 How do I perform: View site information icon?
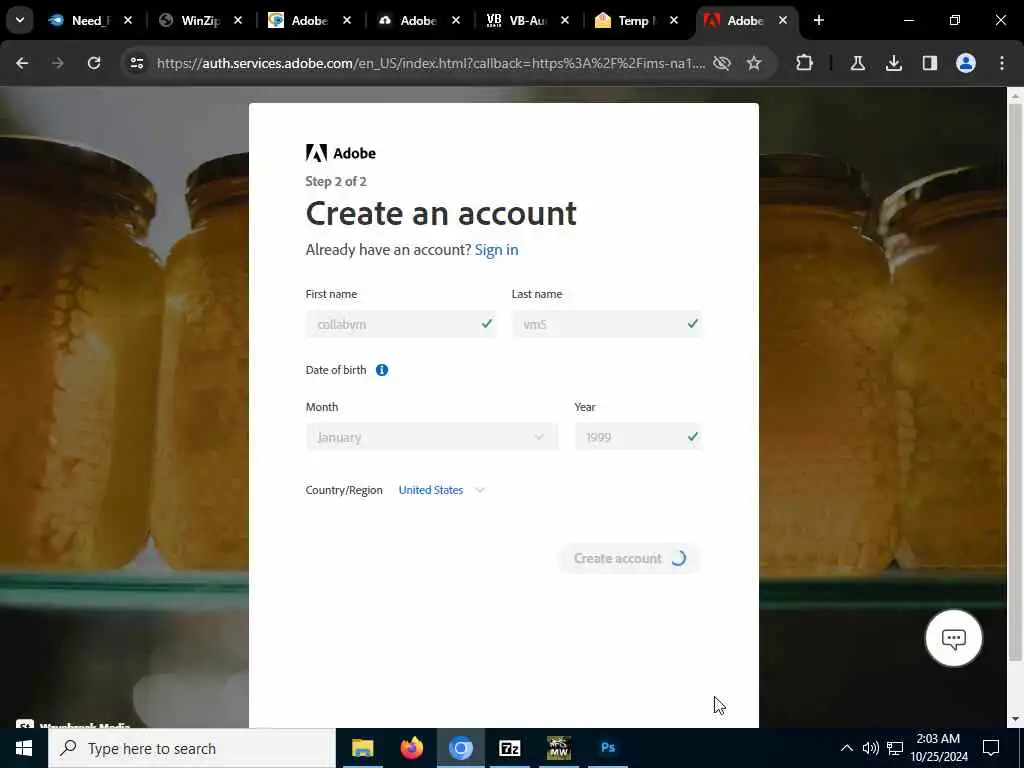pos(136,63)
